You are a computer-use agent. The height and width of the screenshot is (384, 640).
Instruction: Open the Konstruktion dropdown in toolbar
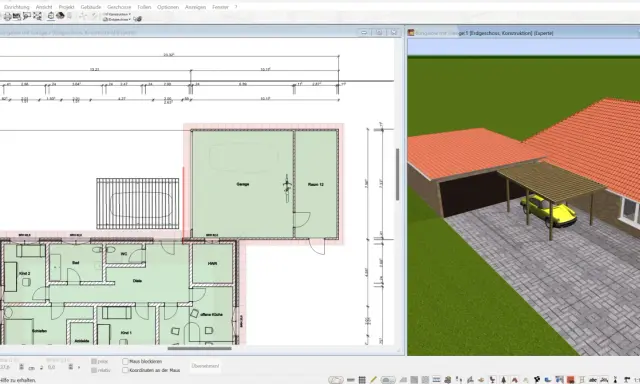[x=117, y=14]
